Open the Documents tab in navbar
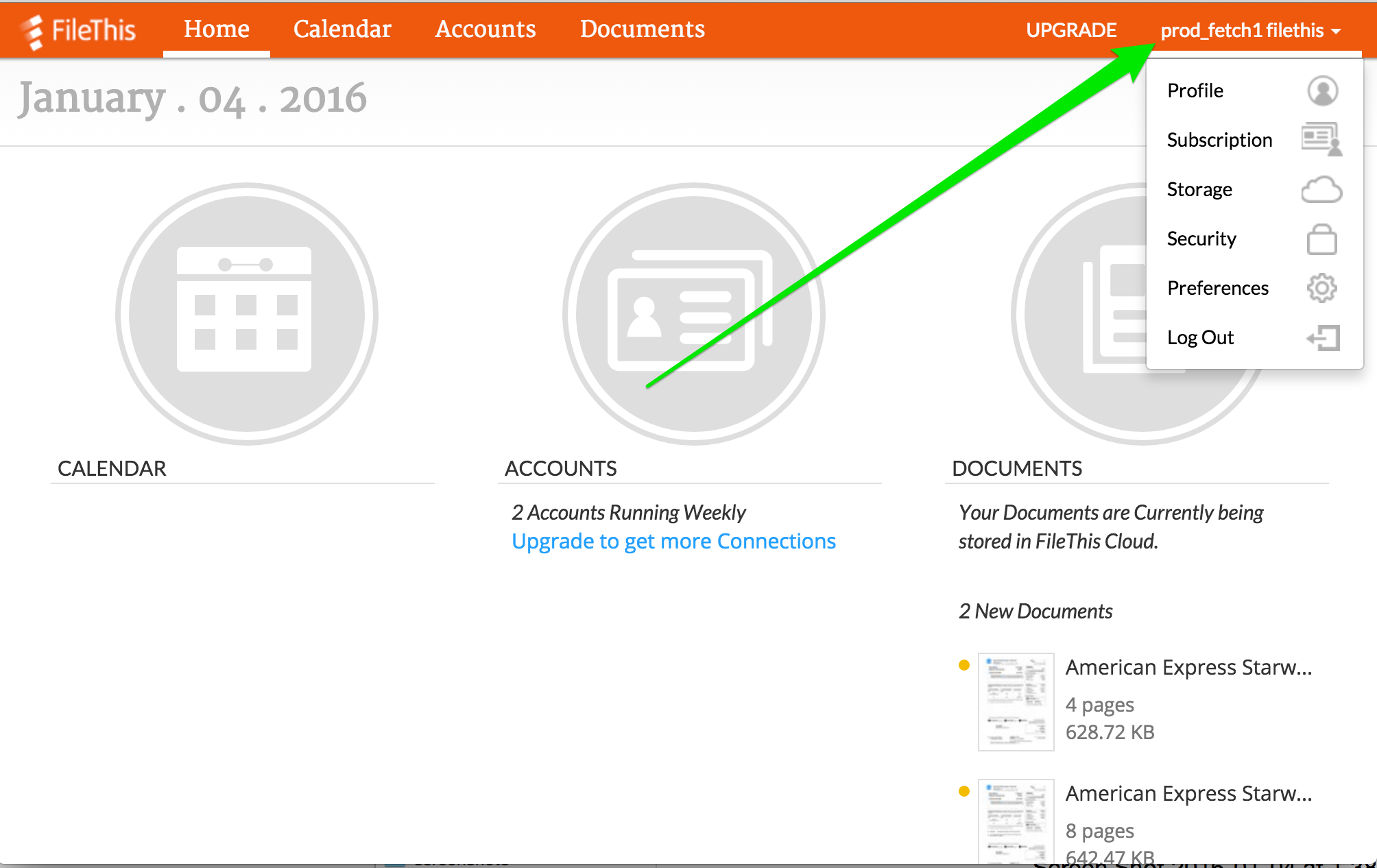Screen dimensions: 1377x868 tap(642, 29)
